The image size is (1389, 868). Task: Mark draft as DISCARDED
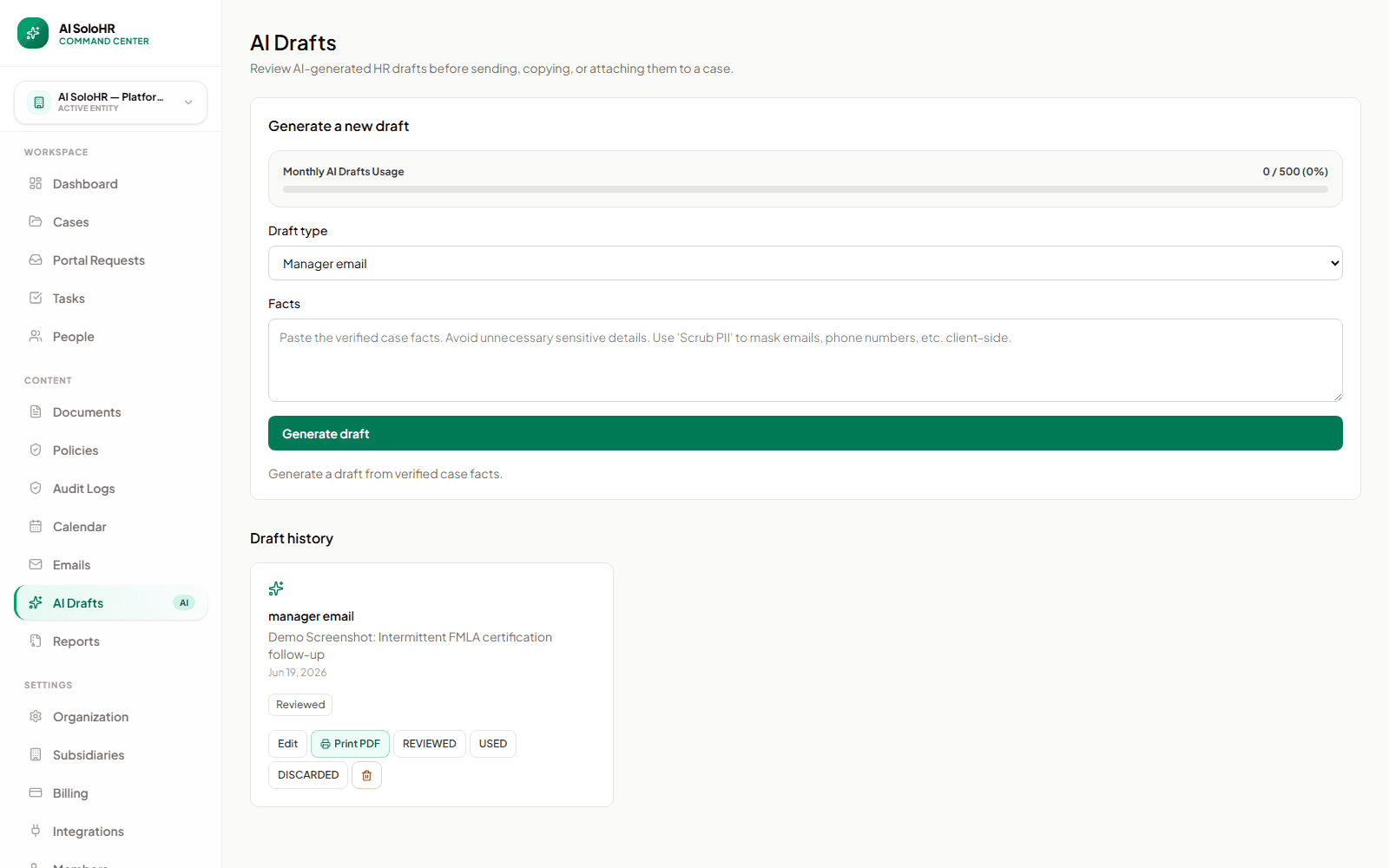point(308,775)
